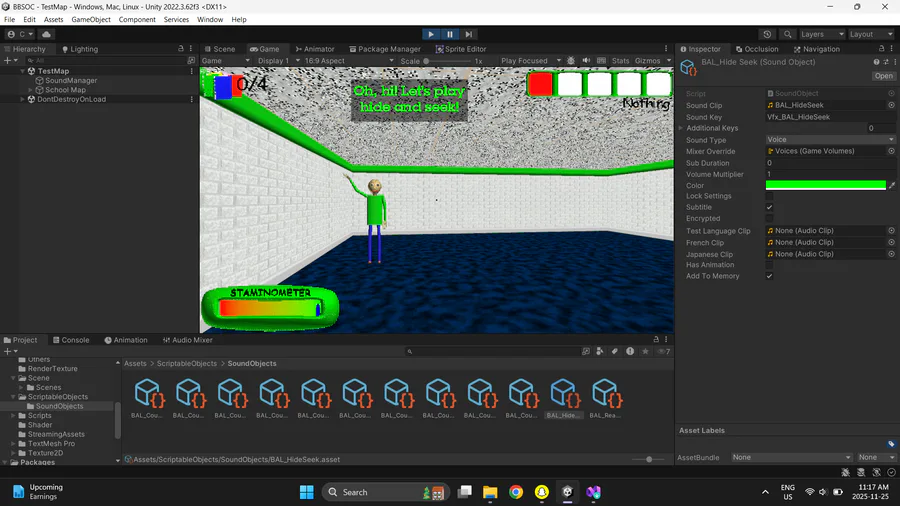Select the SoundObjects folder in Project tree

pos(59,406)
